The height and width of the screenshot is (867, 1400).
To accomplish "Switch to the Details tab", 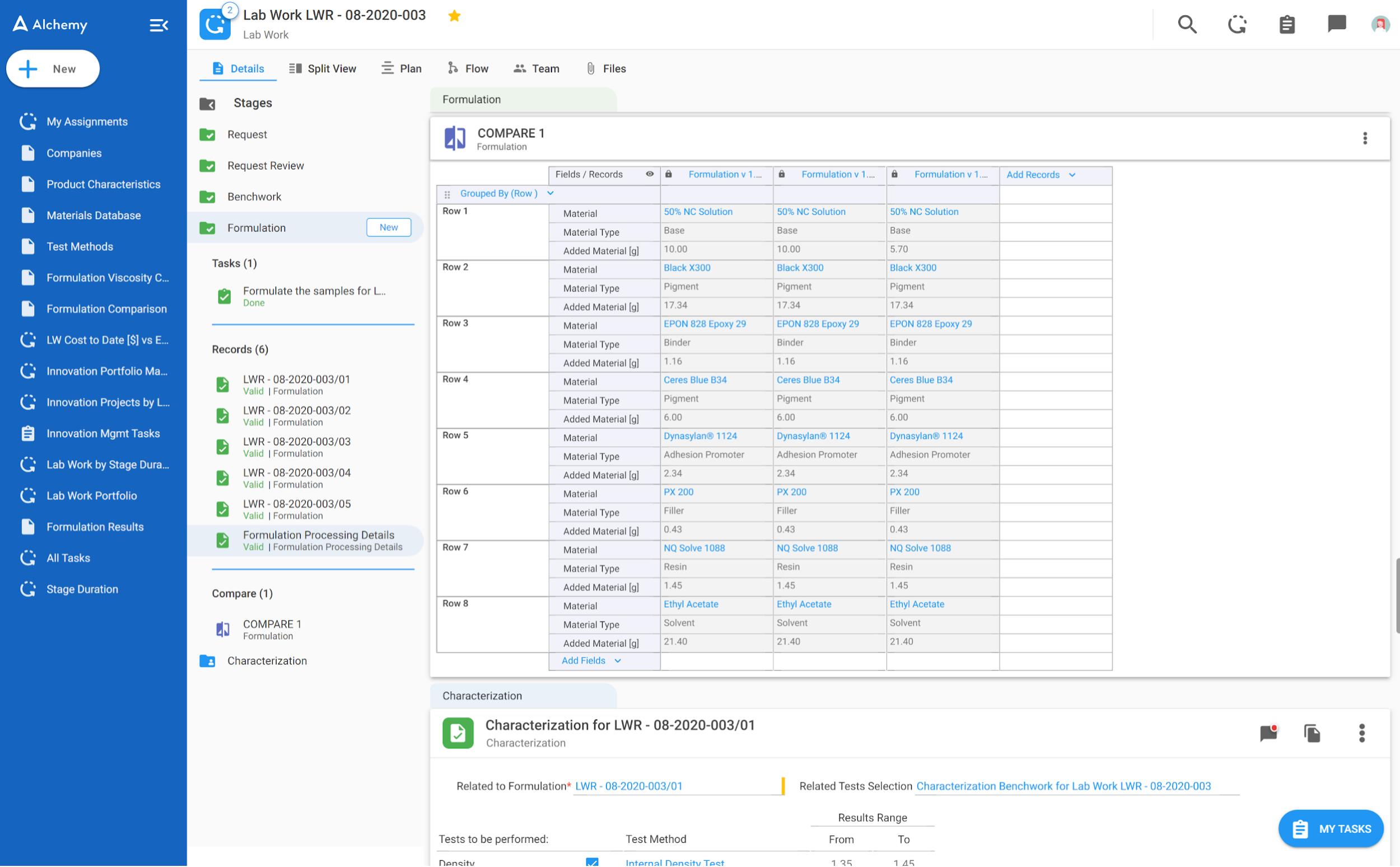I will (238, 69).
